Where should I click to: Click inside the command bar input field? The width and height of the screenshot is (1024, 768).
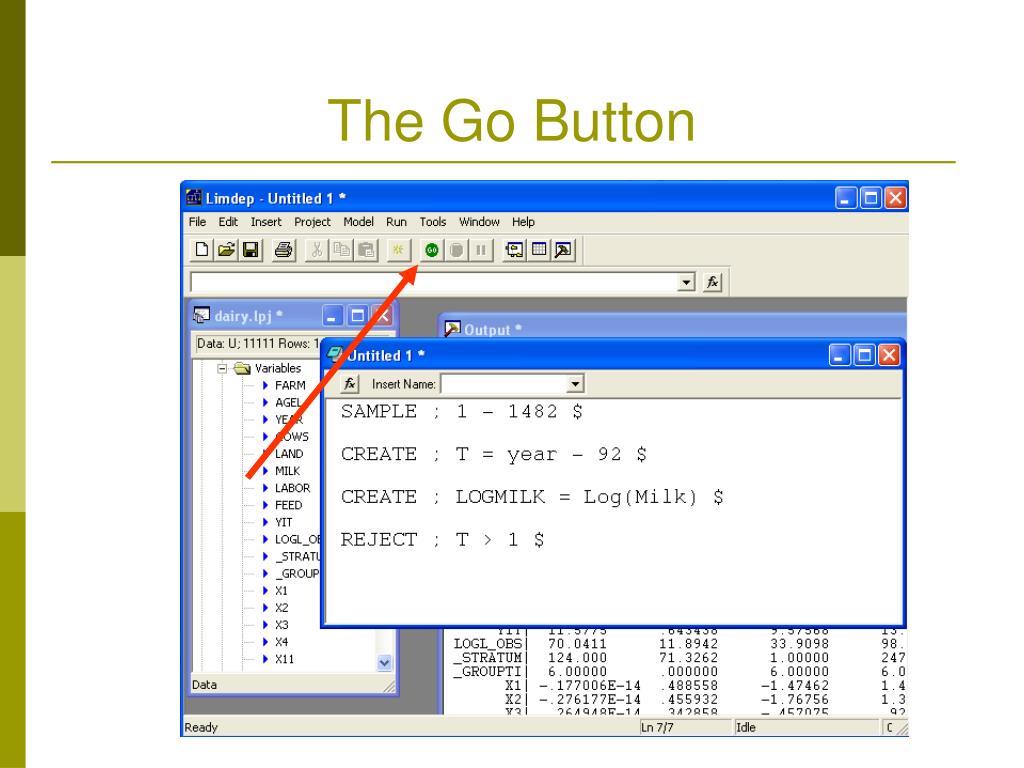434,283
